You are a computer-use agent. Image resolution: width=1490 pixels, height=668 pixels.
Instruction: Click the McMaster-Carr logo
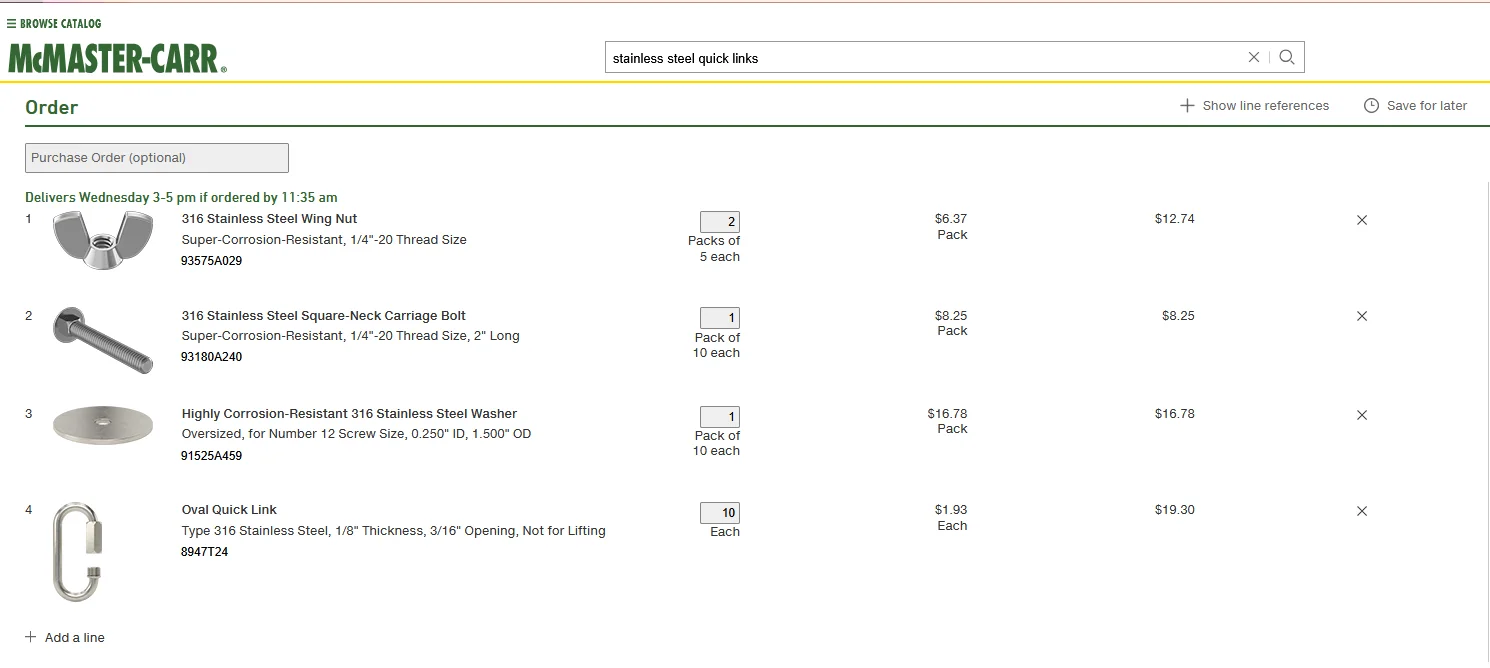point(117,59)
